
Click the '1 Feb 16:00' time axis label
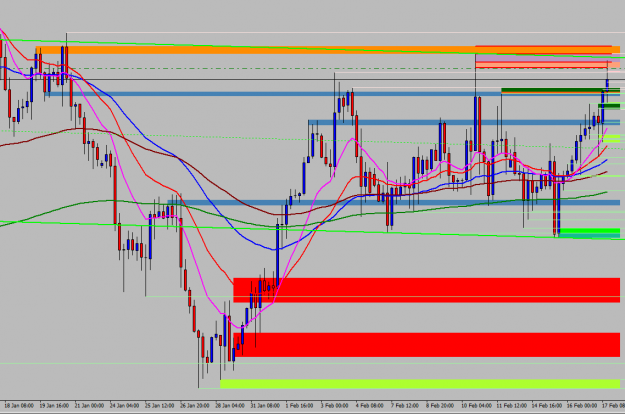click(299, 406)
